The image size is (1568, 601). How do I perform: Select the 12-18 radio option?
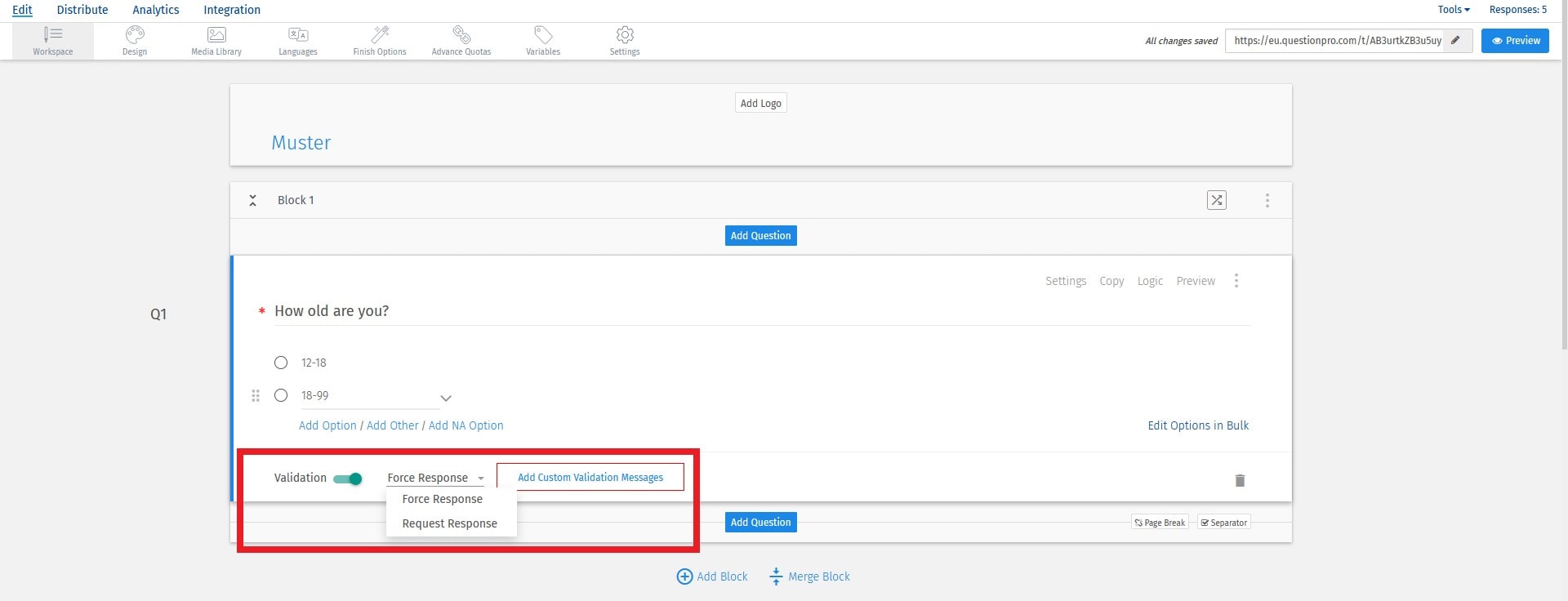tap(281, 363)
